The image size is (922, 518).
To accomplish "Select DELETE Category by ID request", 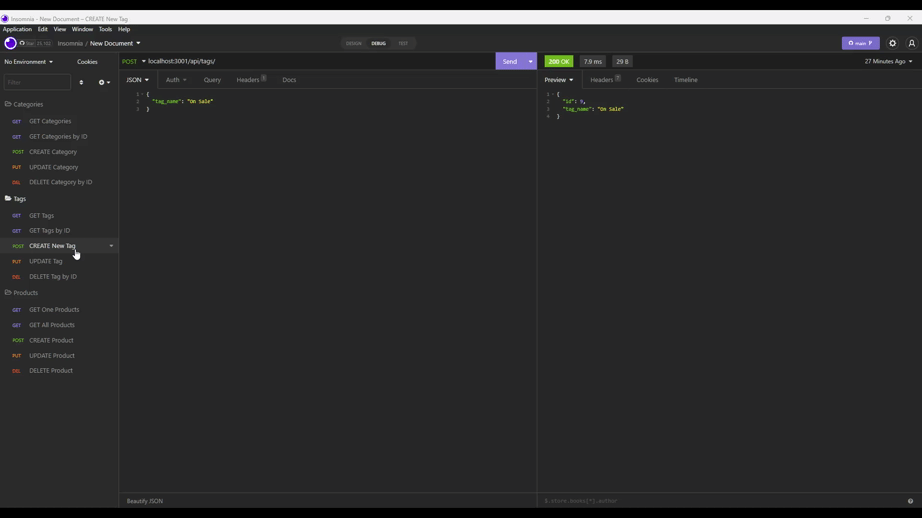I will (59, 182).
